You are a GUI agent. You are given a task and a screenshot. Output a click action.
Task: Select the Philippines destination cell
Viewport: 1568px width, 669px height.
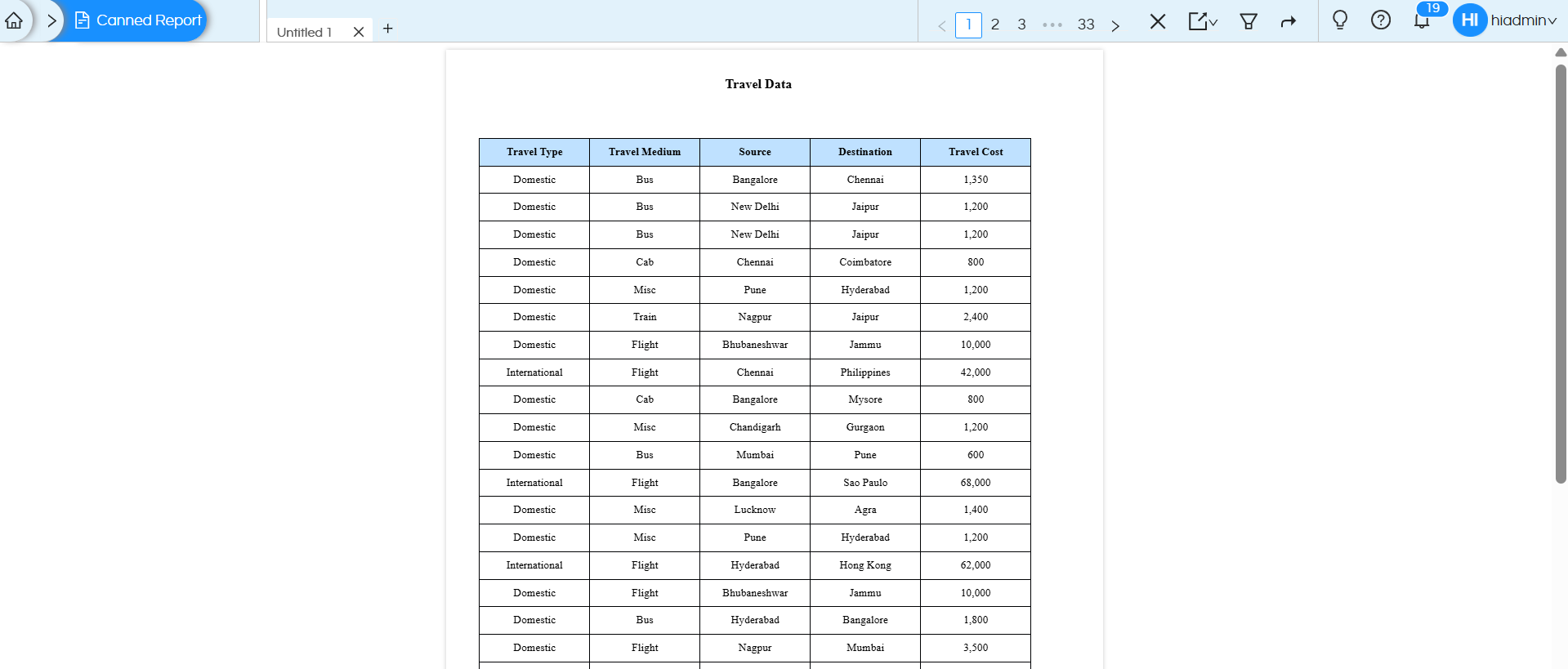pos(865,372)
